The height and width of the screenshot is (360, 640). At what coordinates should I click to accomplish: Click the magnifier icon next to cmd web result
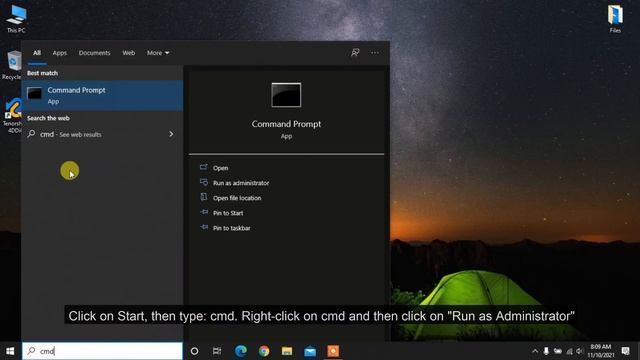tap(31, 133)
